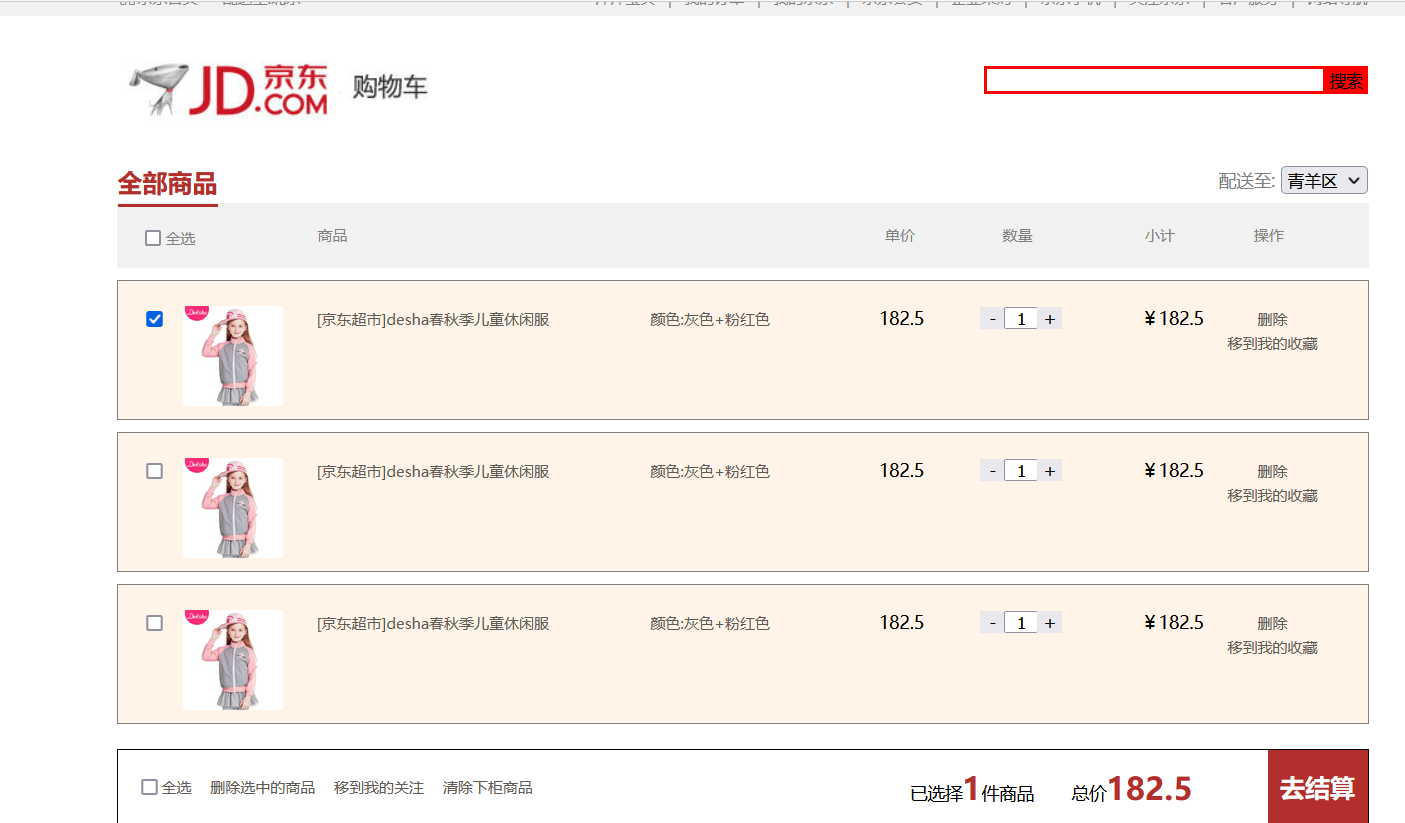This screenshot has height=823, width=1405.
Task: Click 删除 on the third product row
Action: (1272, 624)
